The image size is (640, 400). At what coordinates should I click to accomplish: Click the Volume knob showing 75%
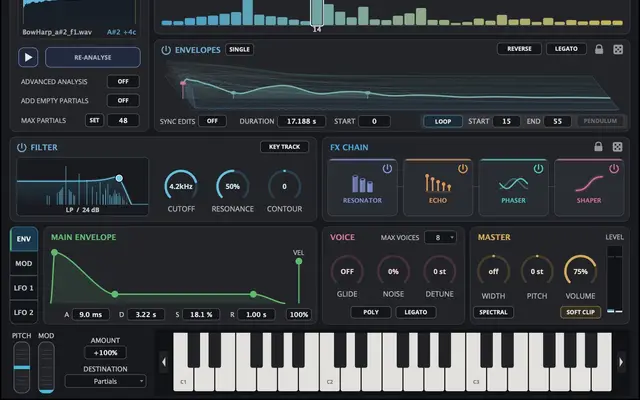[x=580, y=271]
